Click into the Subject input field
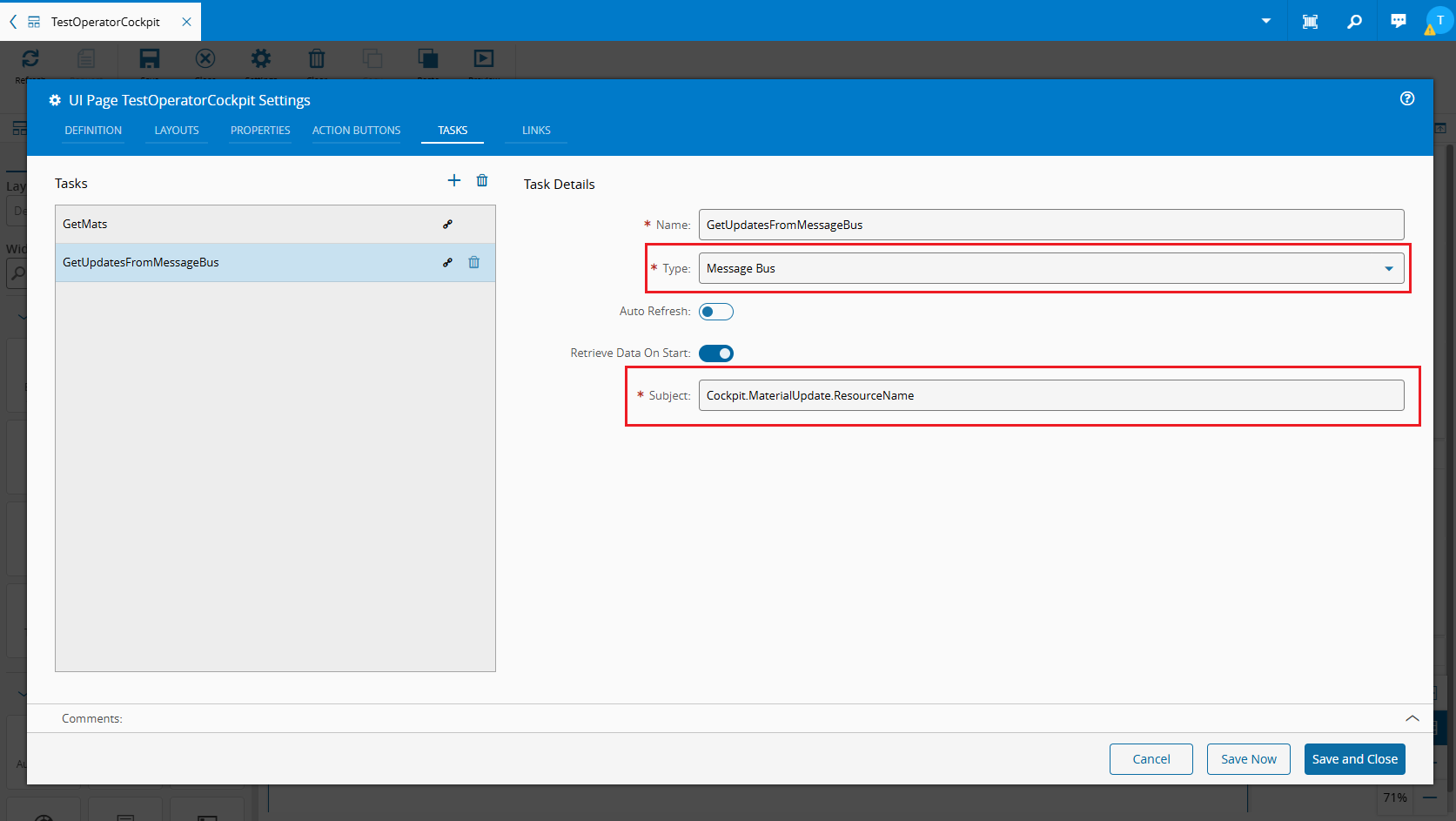This screenshot has width=1456, height=821. click(1050, 395)
